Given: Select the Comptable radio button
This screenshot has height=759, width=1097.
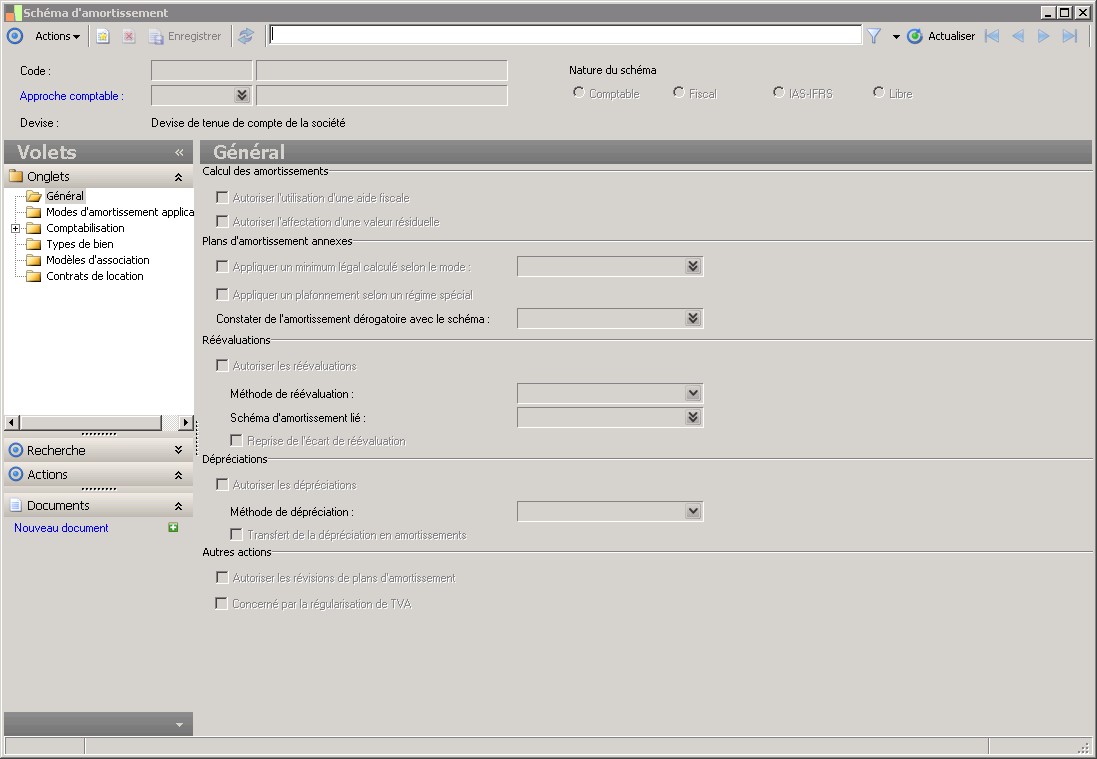Looking at the screenshot, I should click(579, 92).
